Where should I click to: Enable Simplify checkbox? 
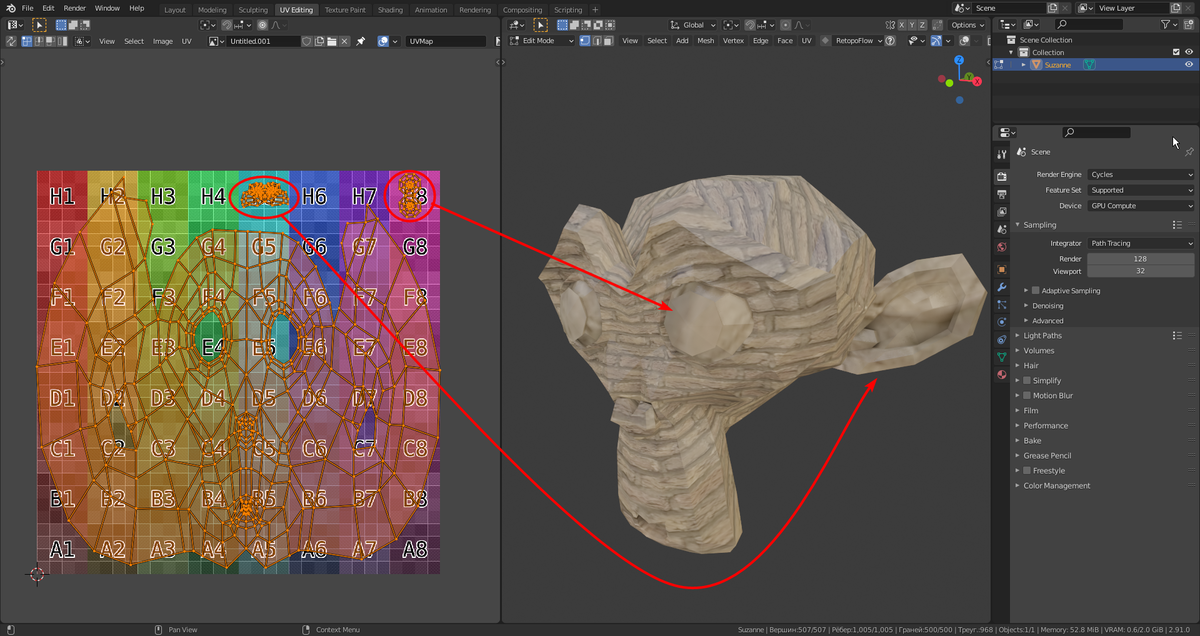tap(1027, 381)
